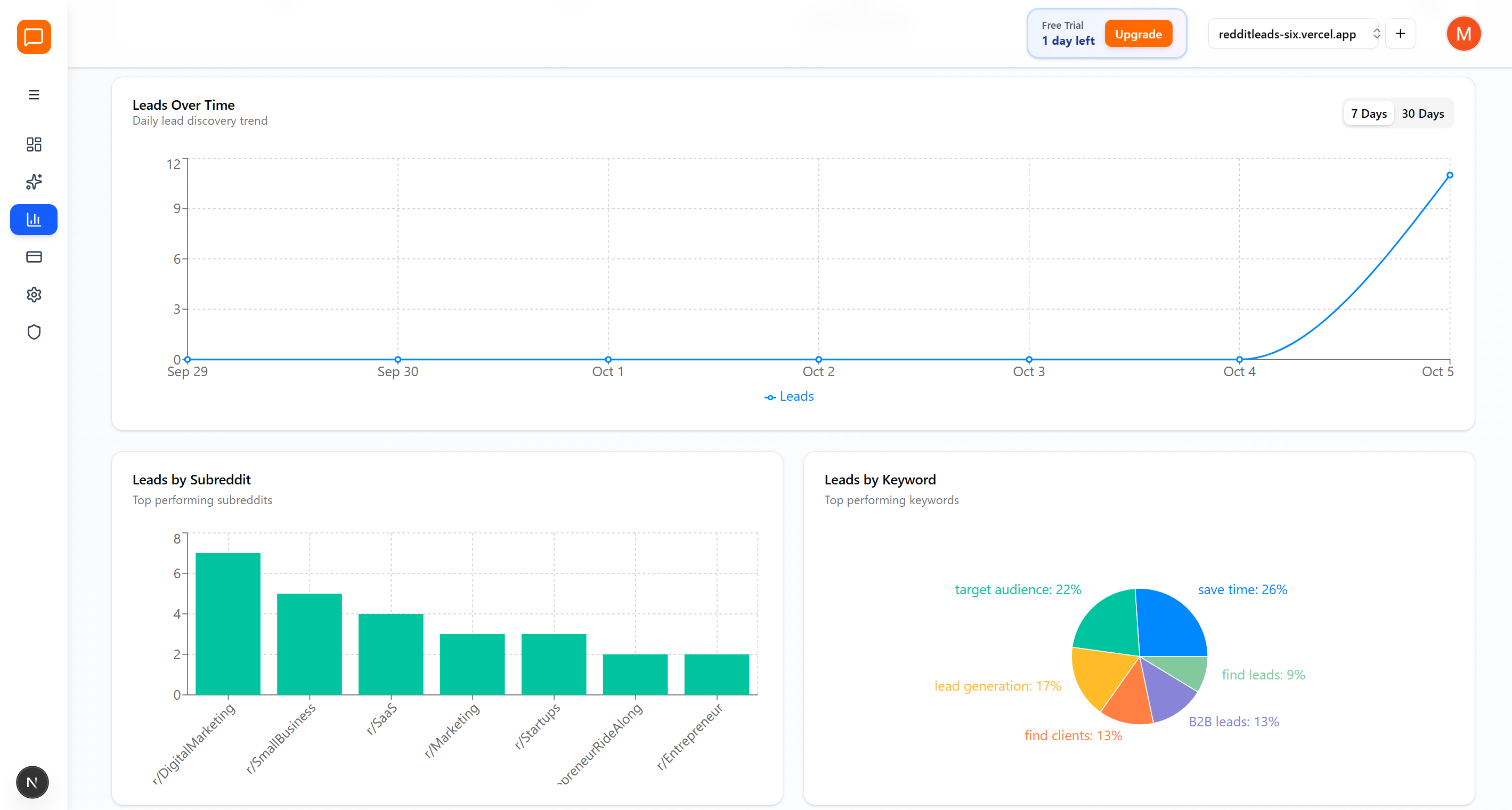Click the N badge at bottom left

pos(32,782)
